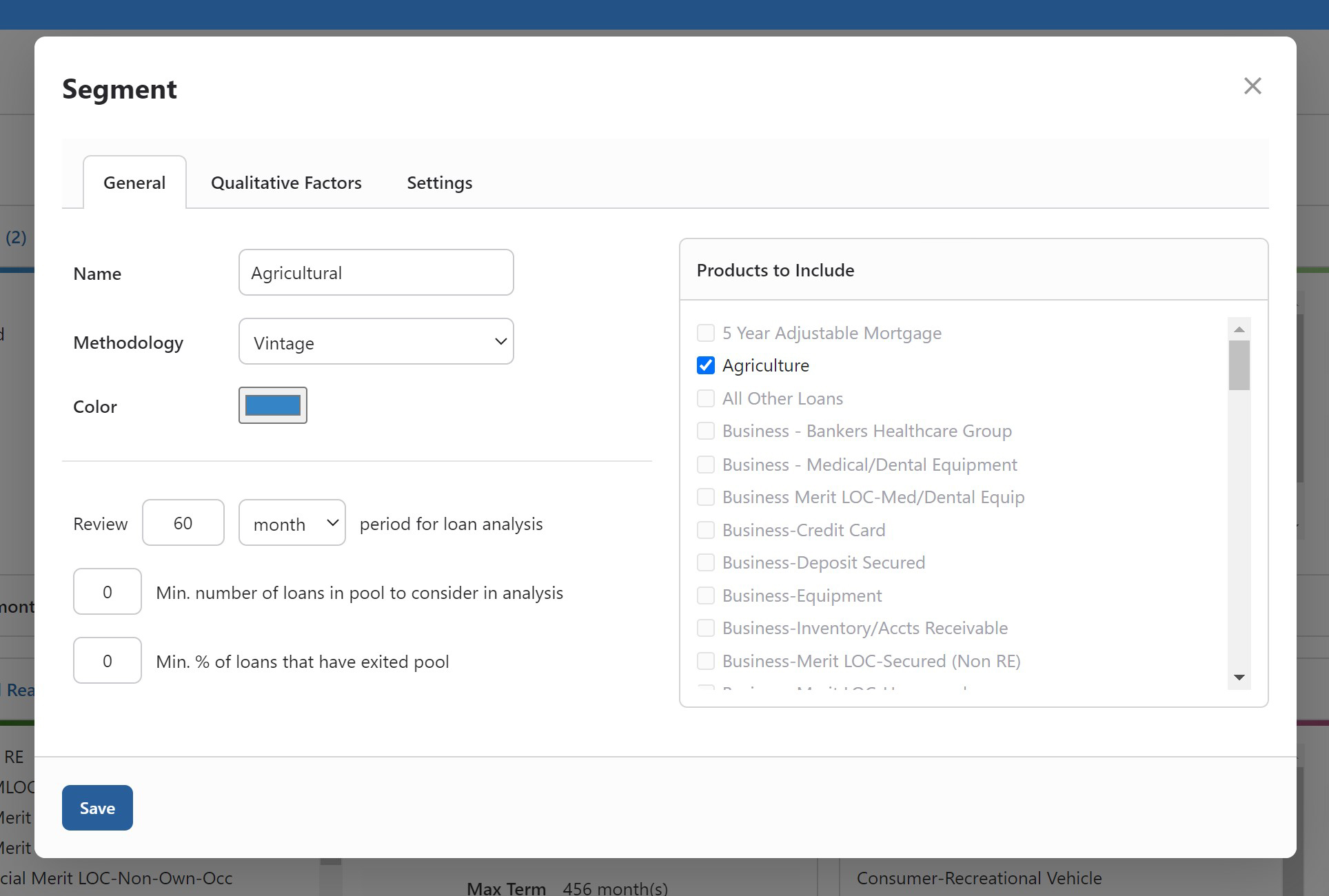Open the blue Color swatch picker
Screen dimensions: 1329x896
(272, 405)
